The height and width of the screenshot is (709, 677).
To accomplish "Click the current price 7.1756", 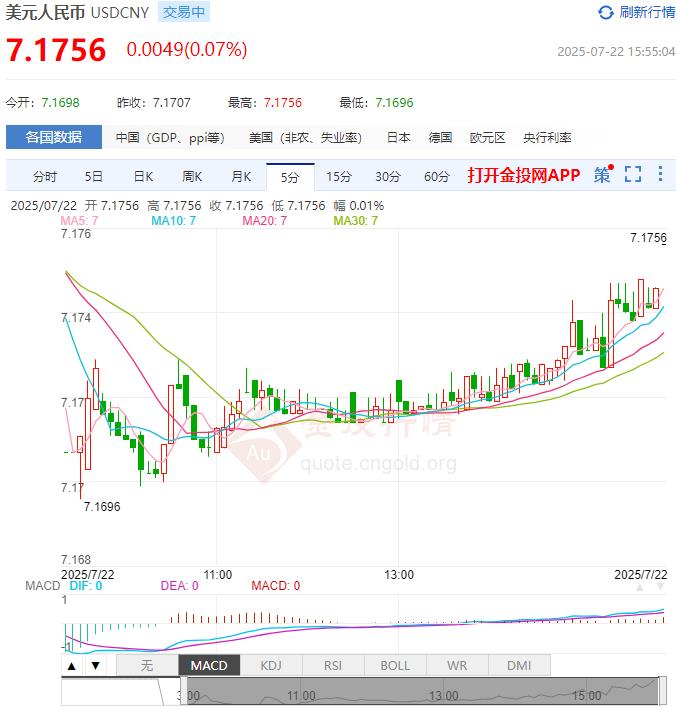I will click(x=56, y=50).
